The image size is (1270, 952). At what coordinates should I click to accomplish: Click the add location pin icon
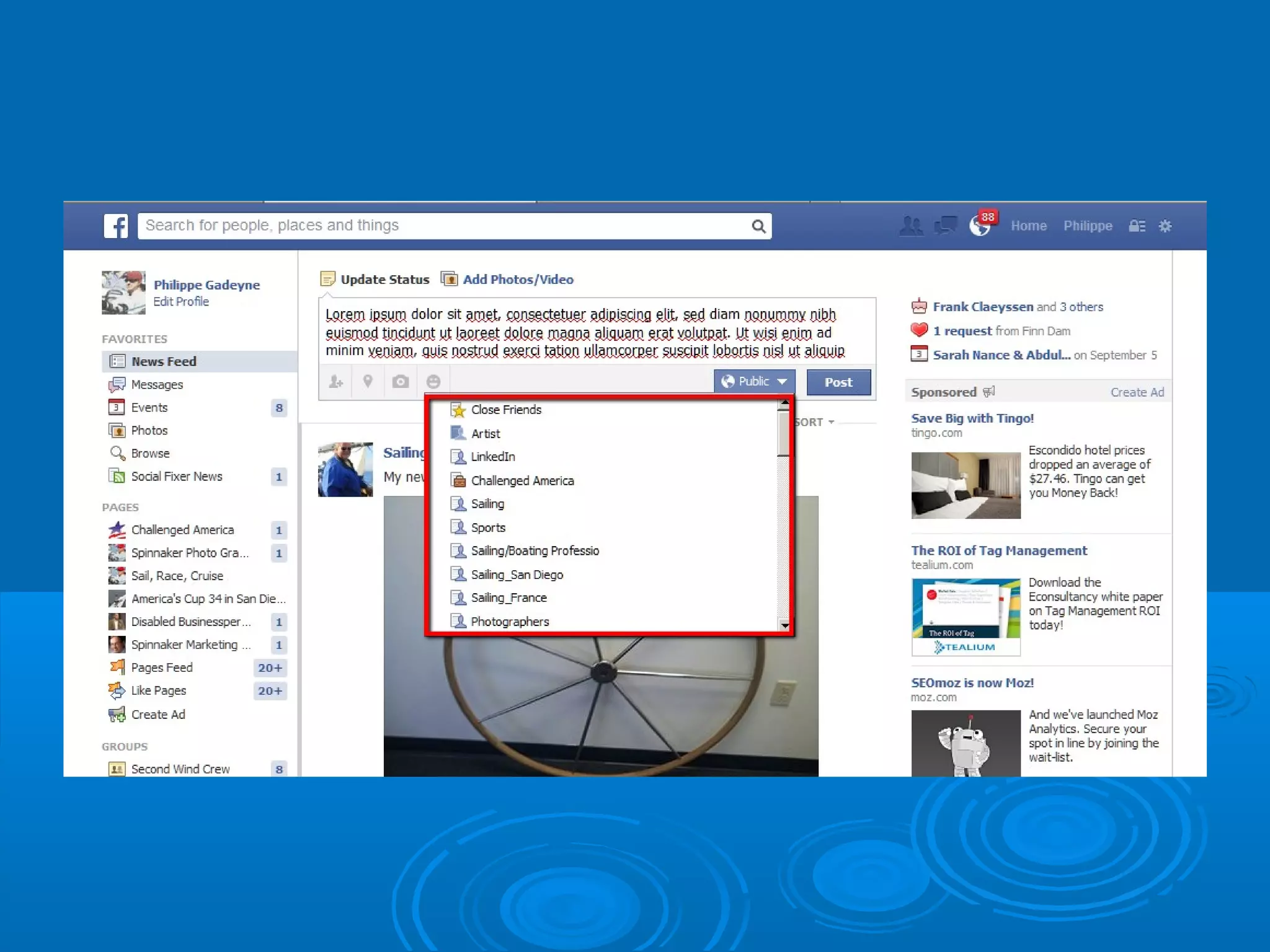pos(368,382)
